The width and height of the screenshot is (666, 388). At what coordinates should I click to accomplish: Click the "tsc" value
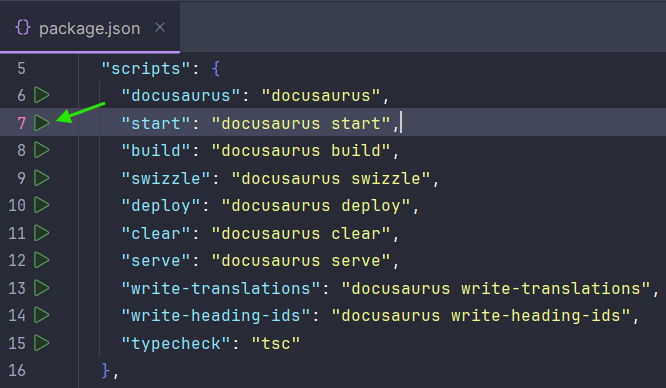coord(276,343)
